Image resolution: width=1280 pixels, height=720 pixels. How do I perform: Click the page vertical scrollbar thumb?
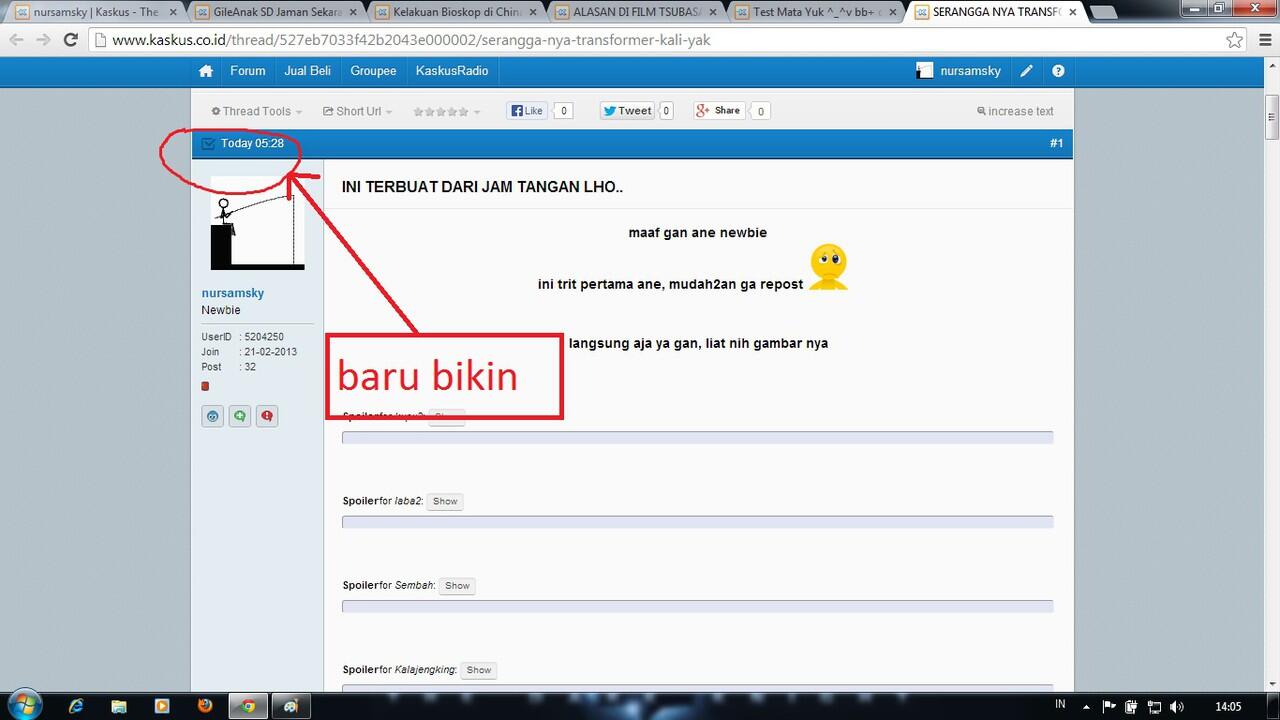pyautogui.click(x=1272, y=118)
